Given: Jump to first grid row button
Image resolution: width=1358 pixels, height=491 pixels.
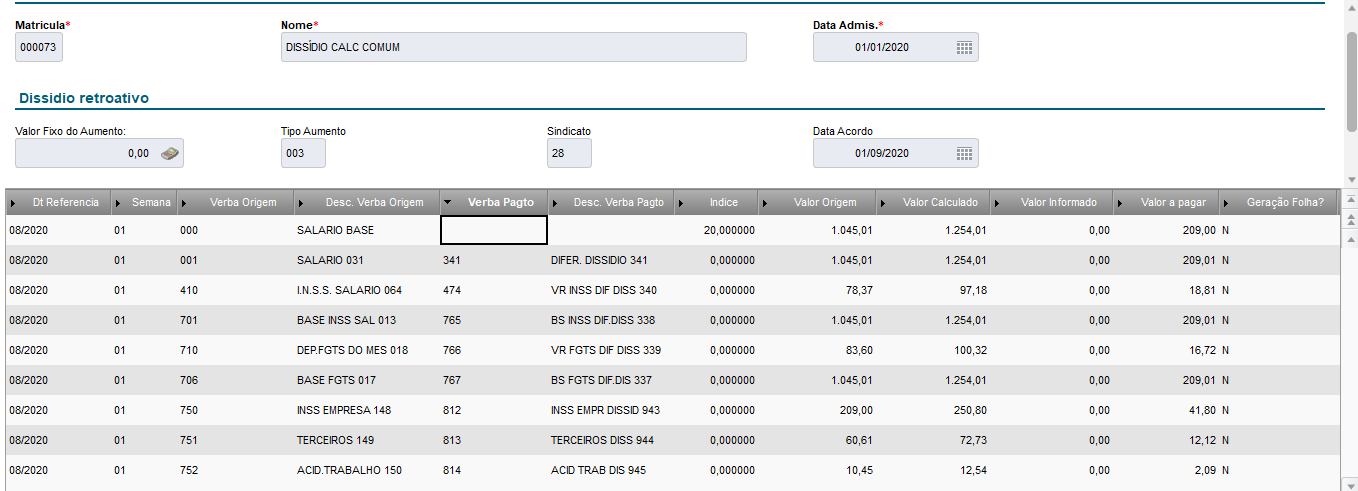Looking at the screenshot, I should tap(1351, 201).
